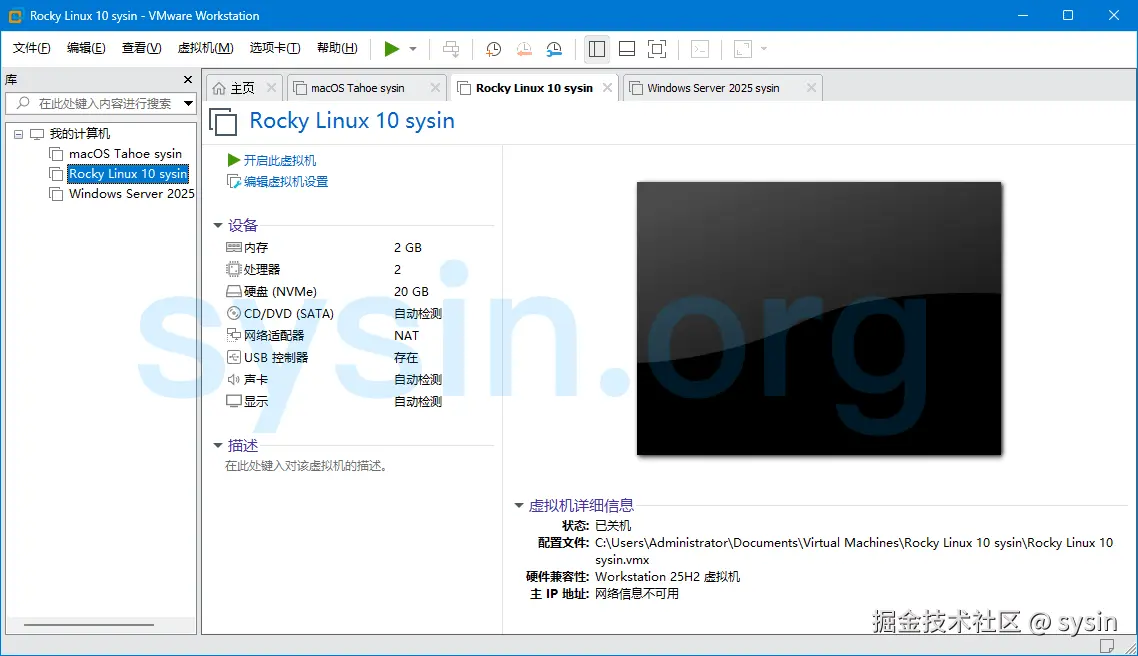Open the manage snapshots wrench icon
1138x656 pixels.
pyautogui.click(x=553, y=48)
